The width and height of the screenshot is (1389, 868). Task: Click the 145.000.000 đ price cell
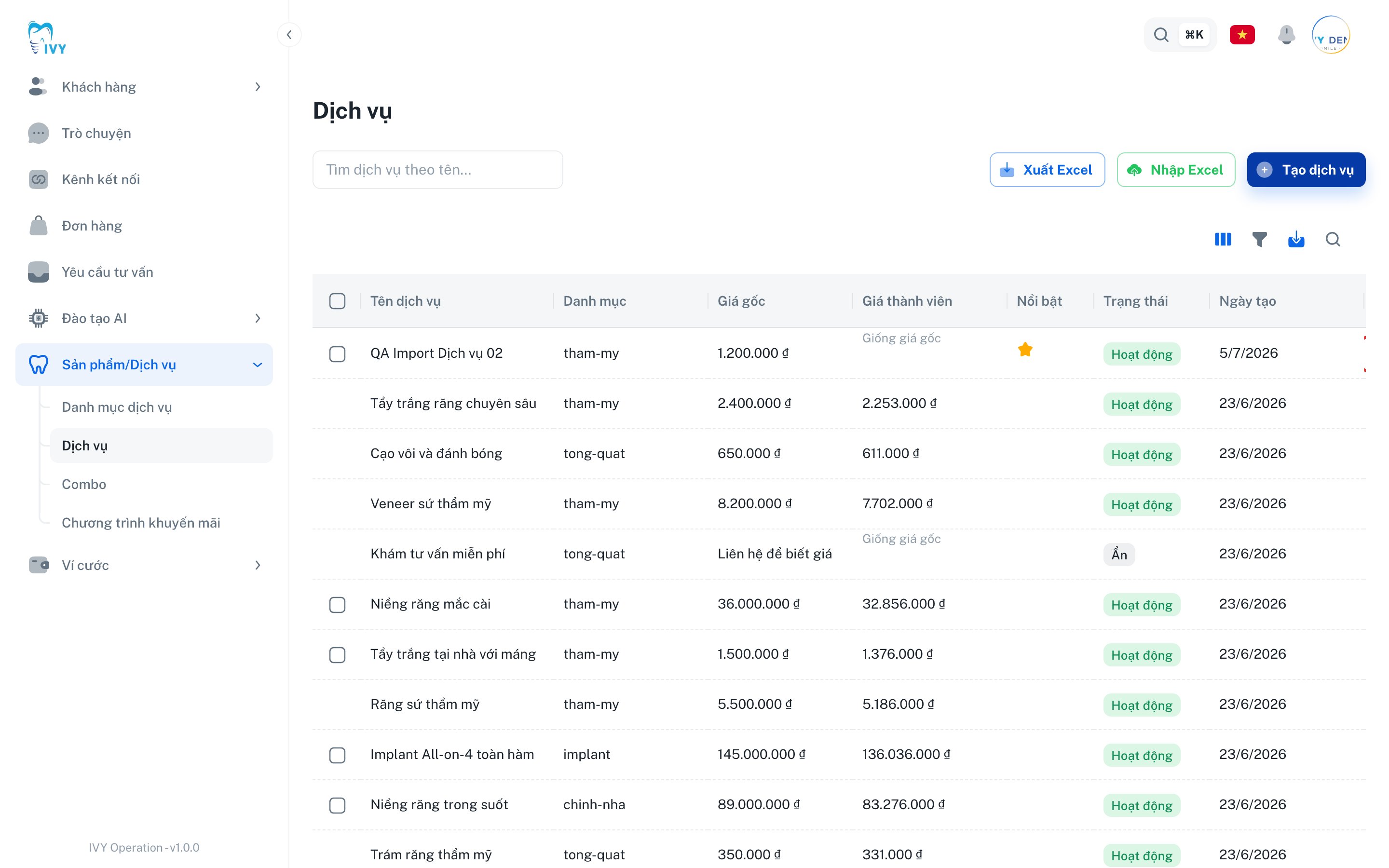[761, 754]
